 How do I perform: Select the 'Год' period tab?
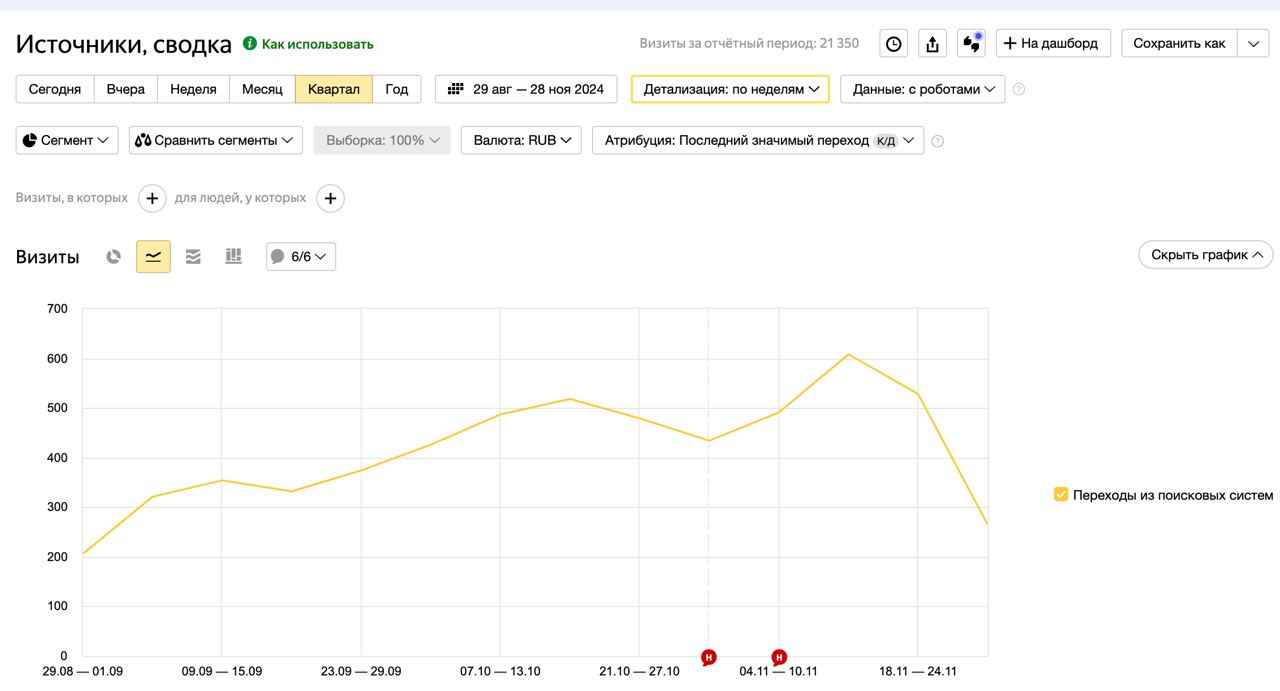point(397,89)
